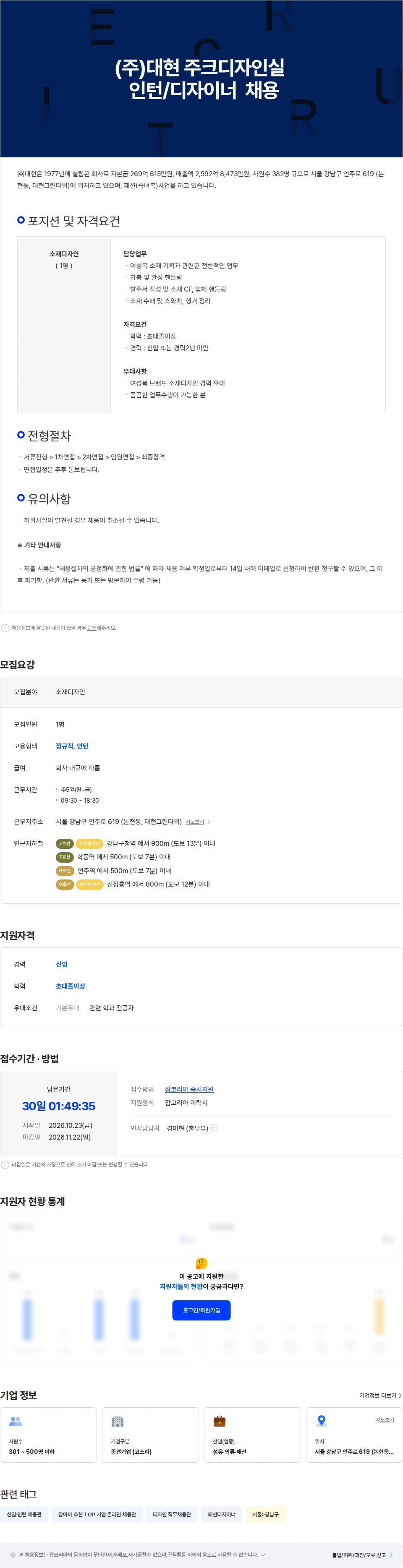Image resolution: width=403 pixels, height=1568 pixels.
Task: Click 7호선 badge for 강남구청역
Action: (65, 843)
